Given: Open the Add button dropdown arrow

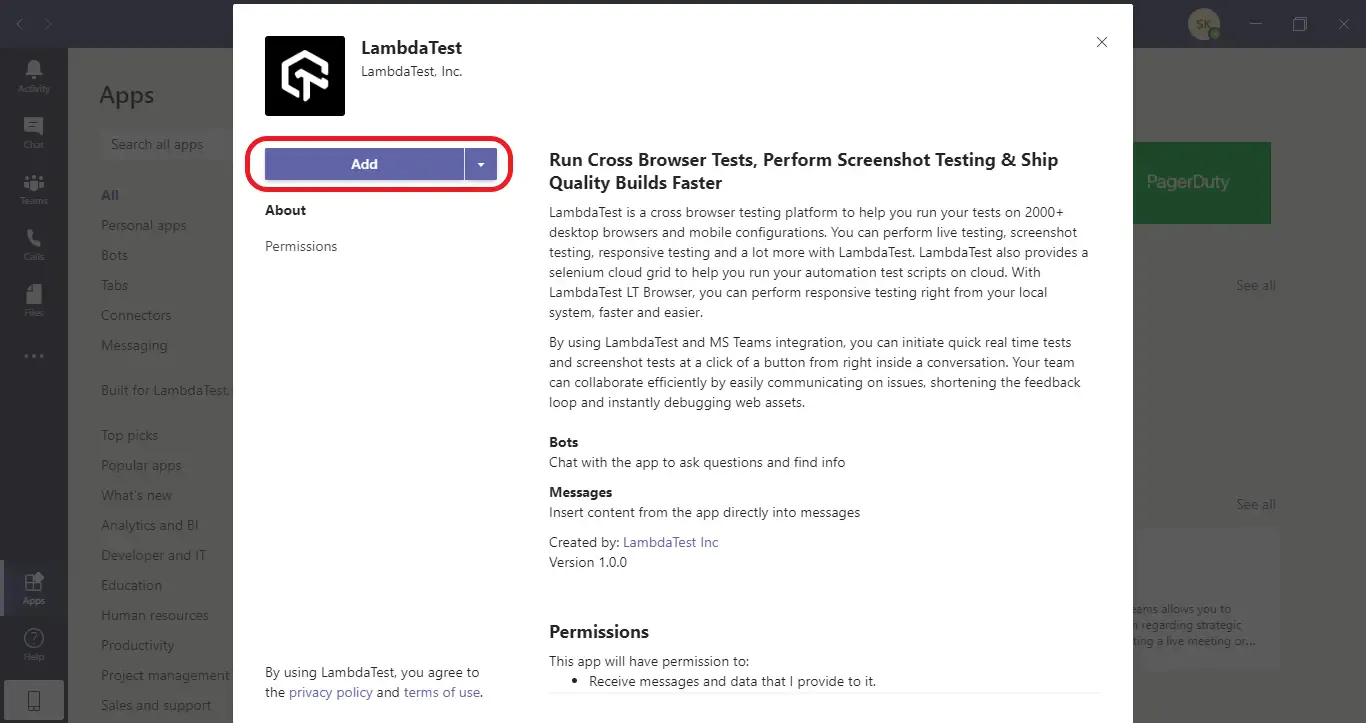Looking at the screenshot, I should click(480, 164).
